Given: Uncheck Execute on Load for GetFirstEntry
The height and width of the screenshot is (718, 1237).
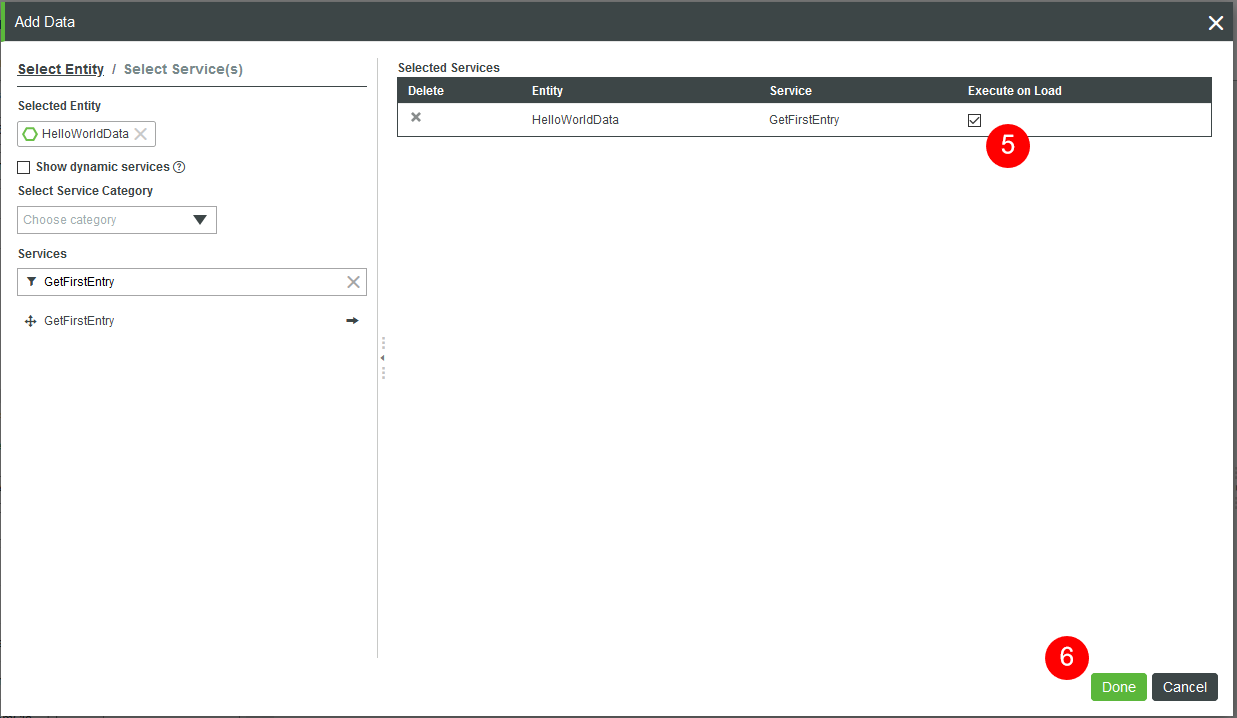Looking at the screenshot, I should pyautogui.click(x=974, y=120).
